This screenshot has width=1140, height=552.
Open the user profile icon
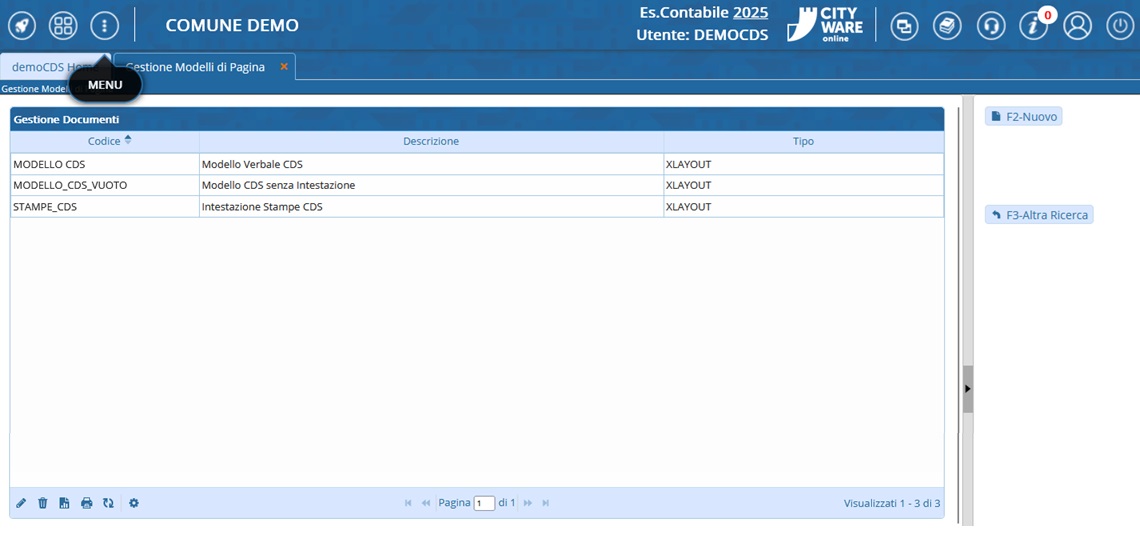[1077, 26]
